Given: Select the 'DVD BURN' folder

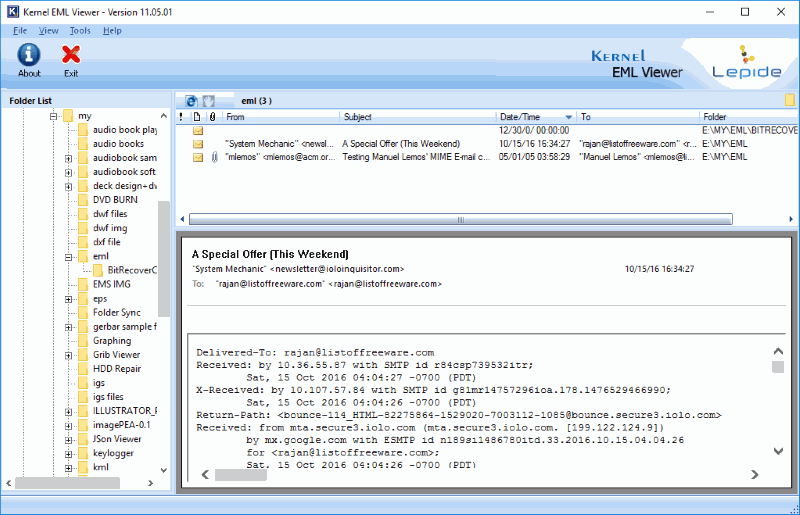Looking at the screenshot, I should coord(115,200).
